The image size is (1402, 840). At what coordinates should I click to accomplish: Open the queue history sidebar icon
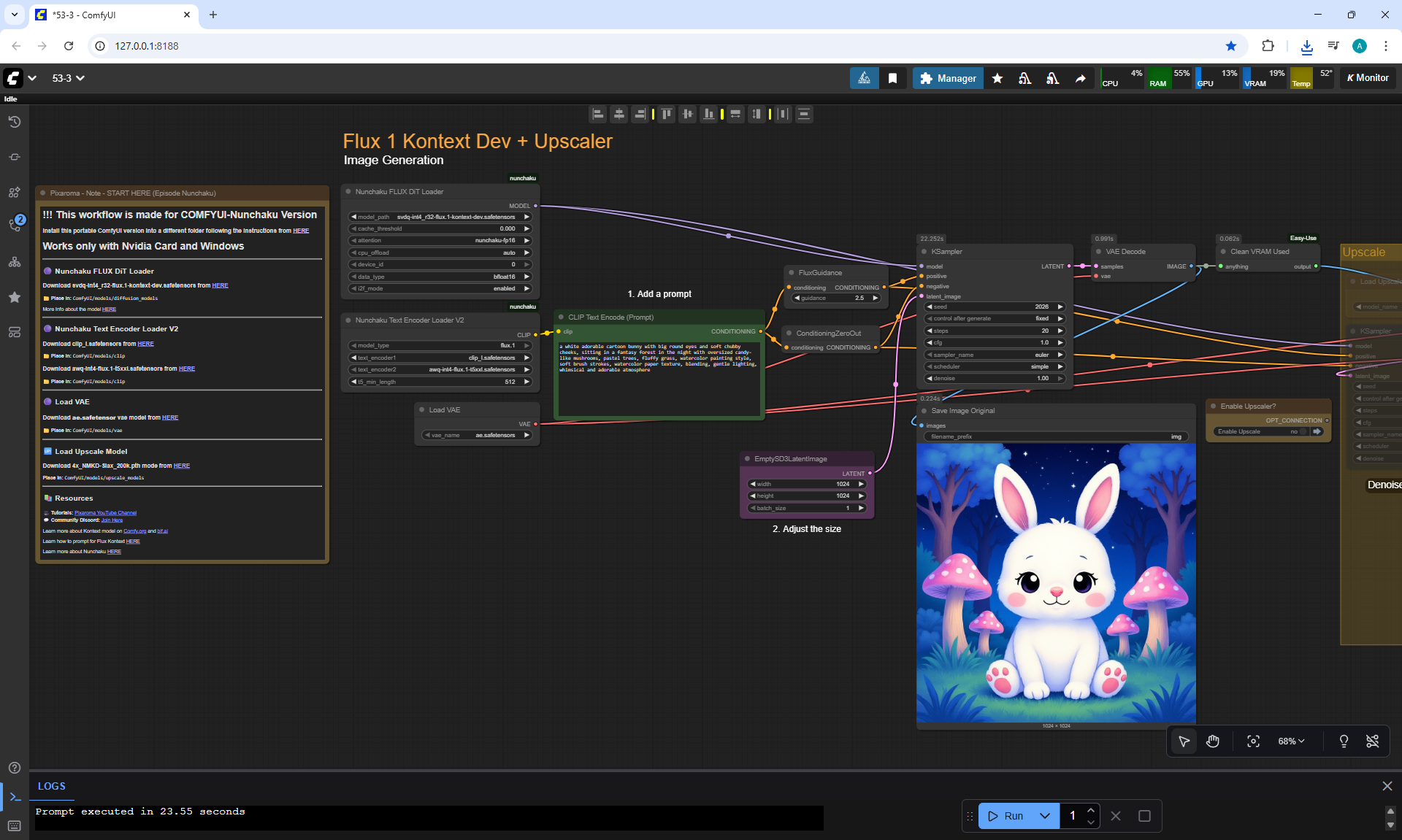(15, 122)
